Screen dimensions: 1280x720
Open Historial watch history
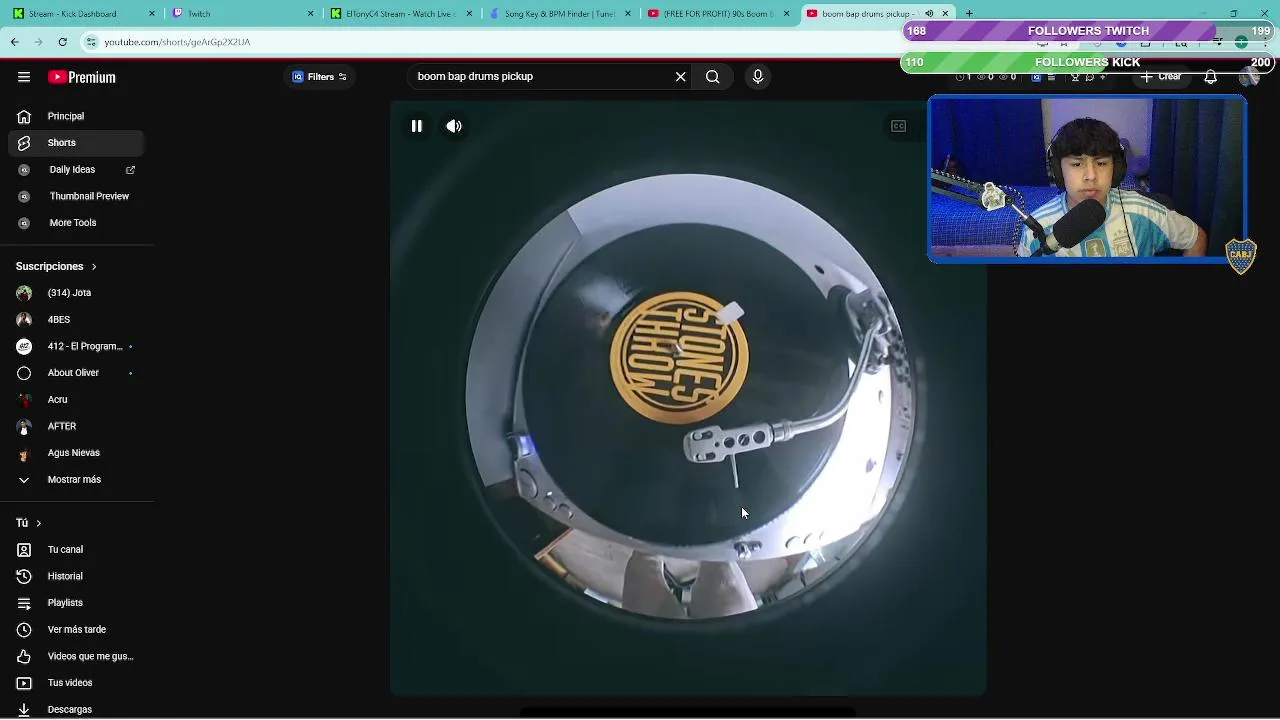[x=76, y=576]
